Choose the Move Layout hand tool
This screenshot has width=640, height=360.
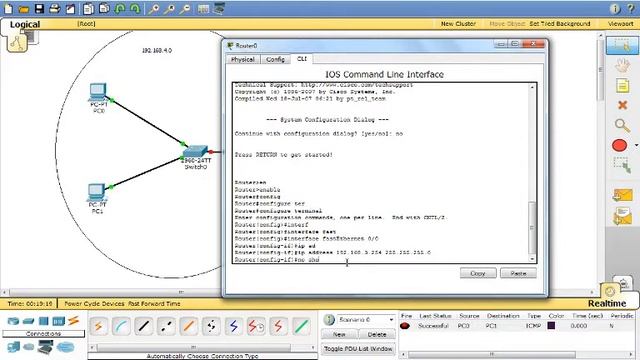click(622, 65)
